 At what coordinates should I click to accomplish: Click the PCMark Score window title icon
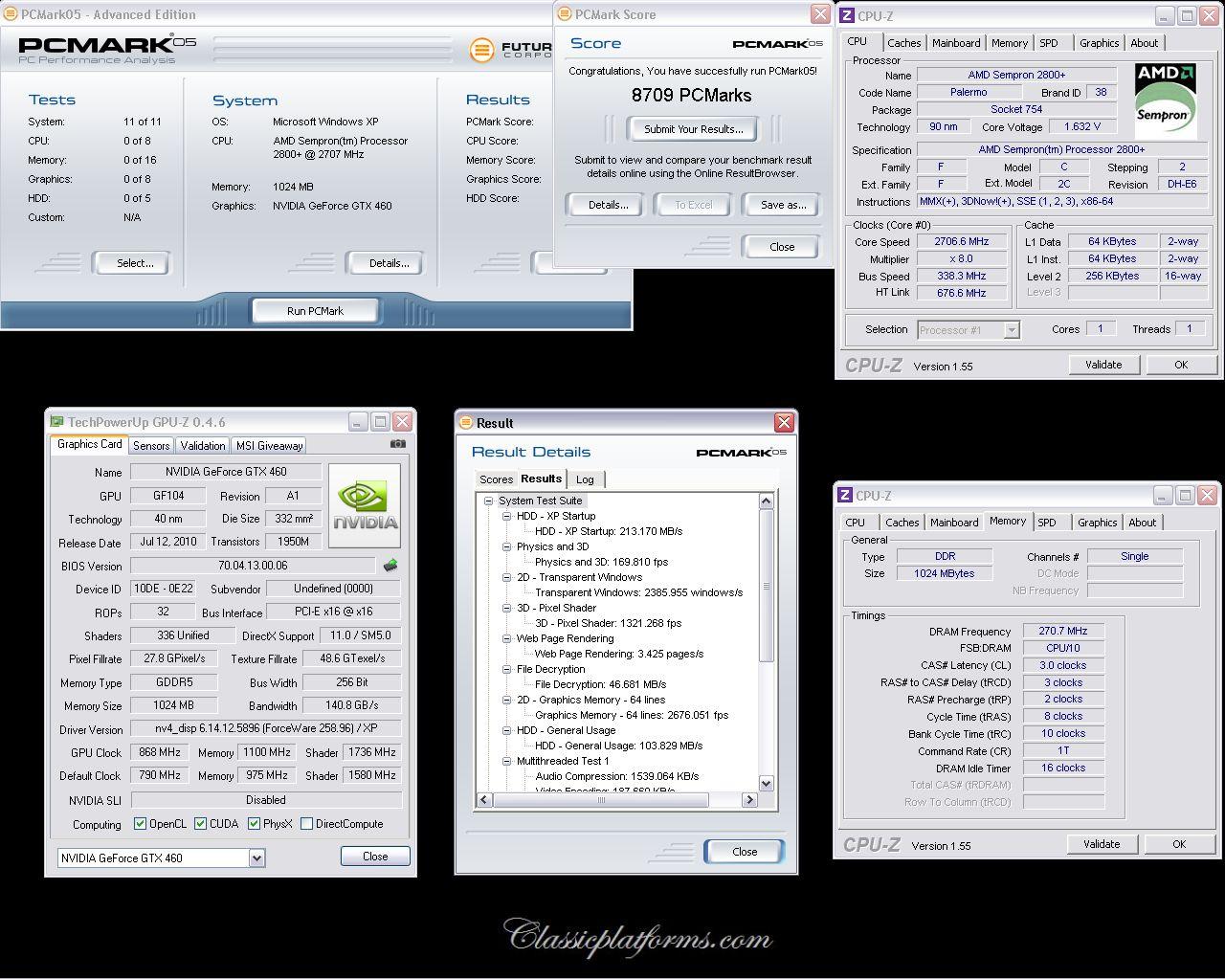pyautogui.click(x=565, y=14)
